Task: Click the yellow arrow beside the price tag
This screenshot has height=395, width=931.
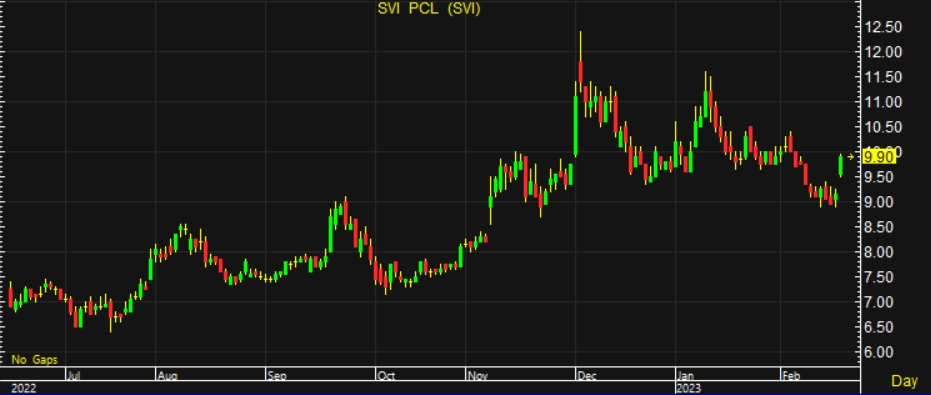Action: [851, 157]
